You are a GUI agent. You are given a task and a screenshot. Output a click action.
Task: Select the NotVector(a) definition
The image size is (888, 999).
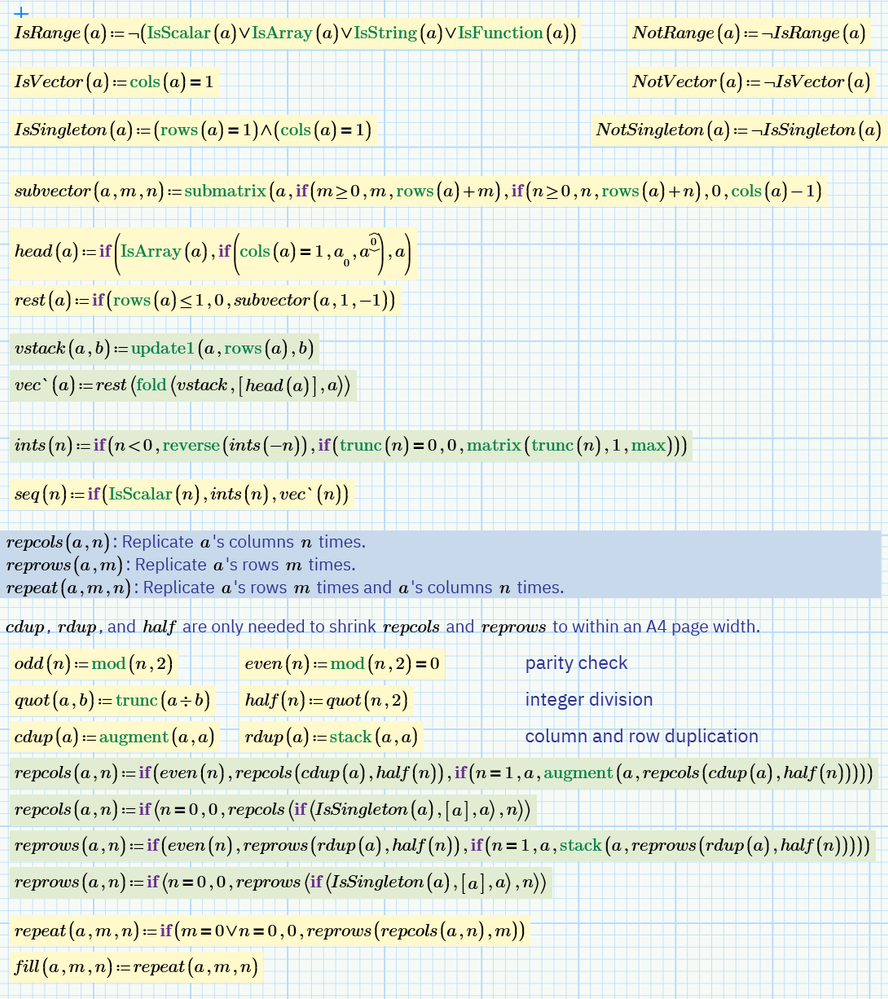click(x=752, y=82)
